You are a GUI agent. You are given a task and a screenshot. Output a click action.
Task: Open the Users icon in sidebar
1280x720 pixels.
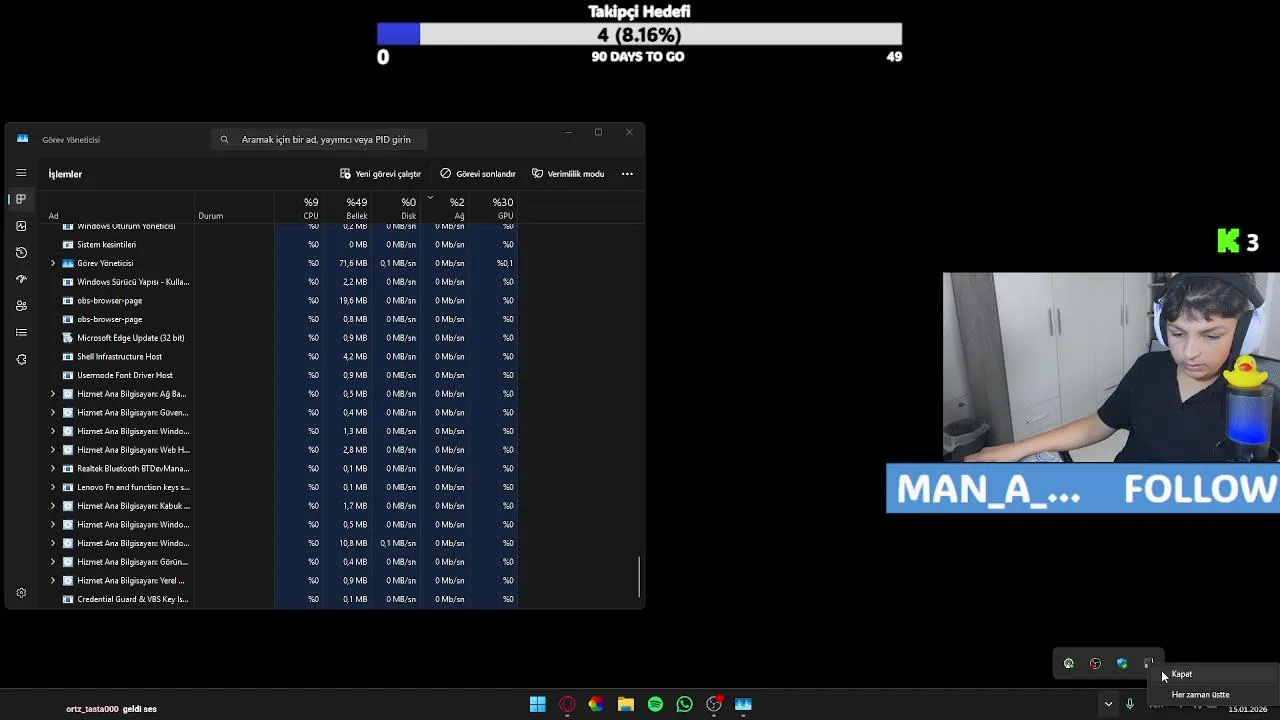21,306
